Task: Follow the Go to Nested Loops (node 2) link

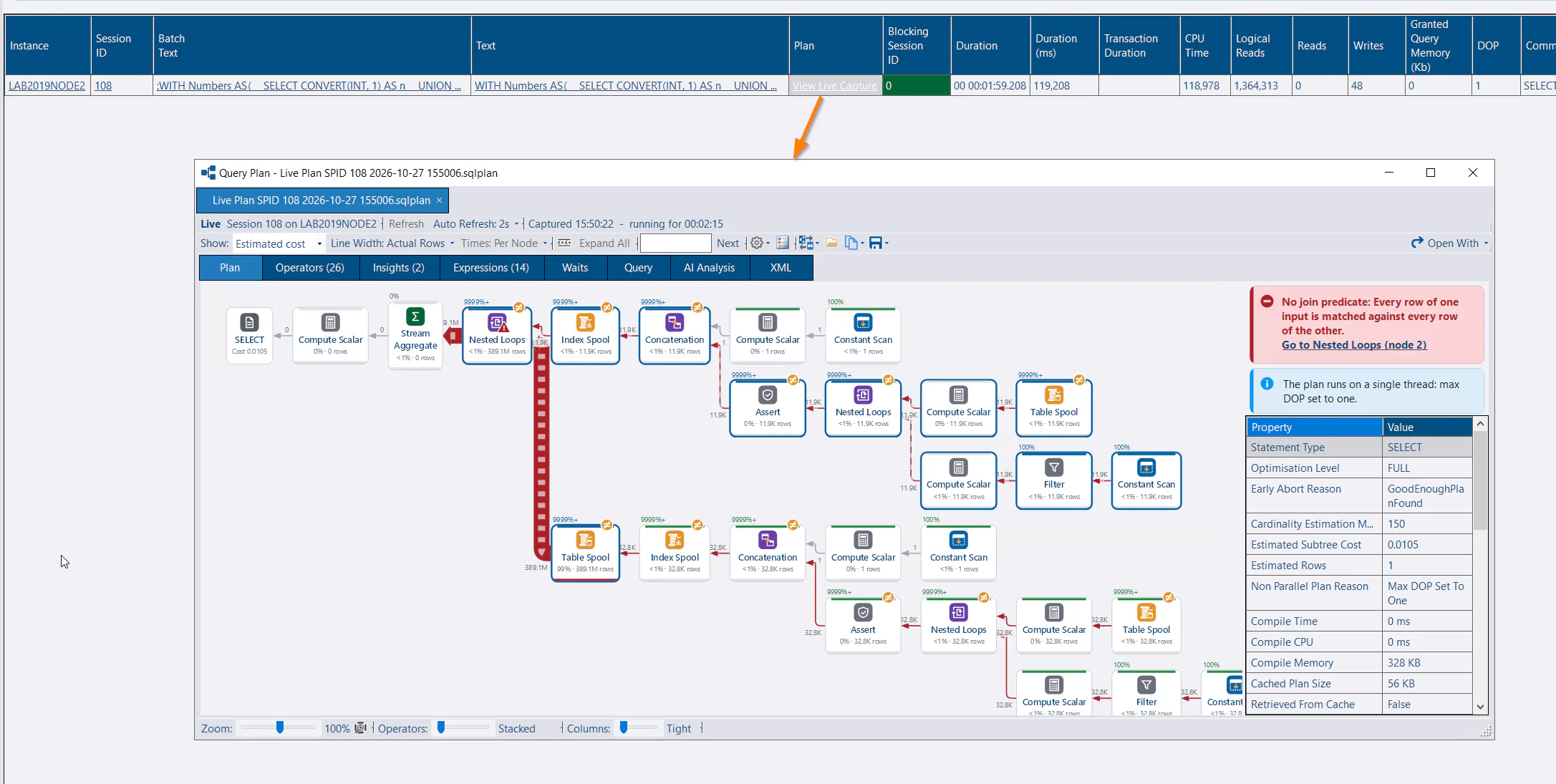Action: [1354, 345]
